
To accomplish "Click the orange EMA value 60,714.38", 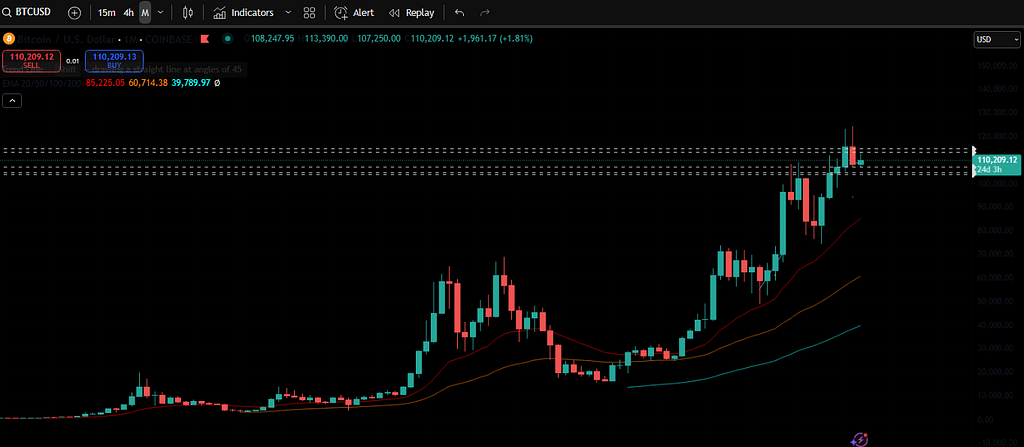I will pos(148,83).
